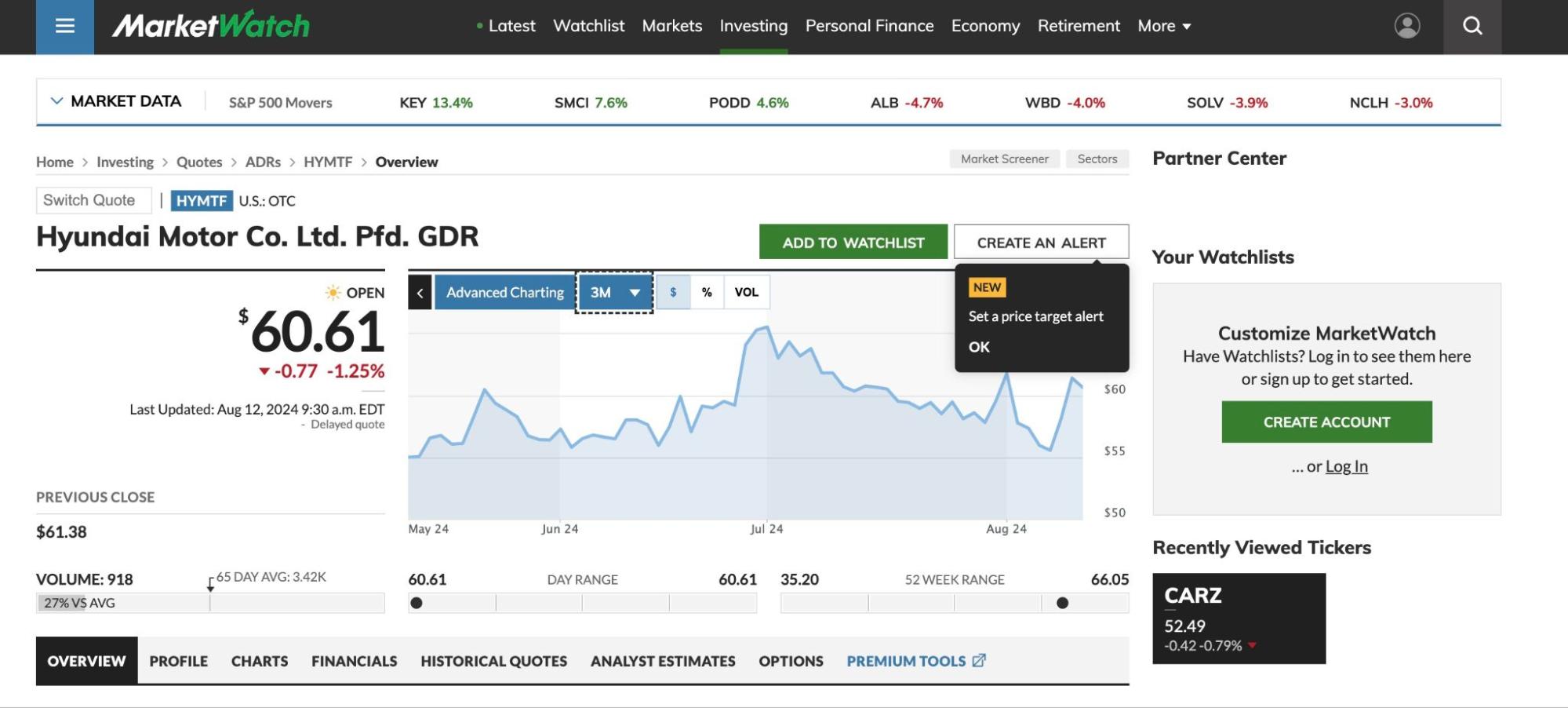
Task: Open the Premium Tools external link
Action: [x=915, y=661]
